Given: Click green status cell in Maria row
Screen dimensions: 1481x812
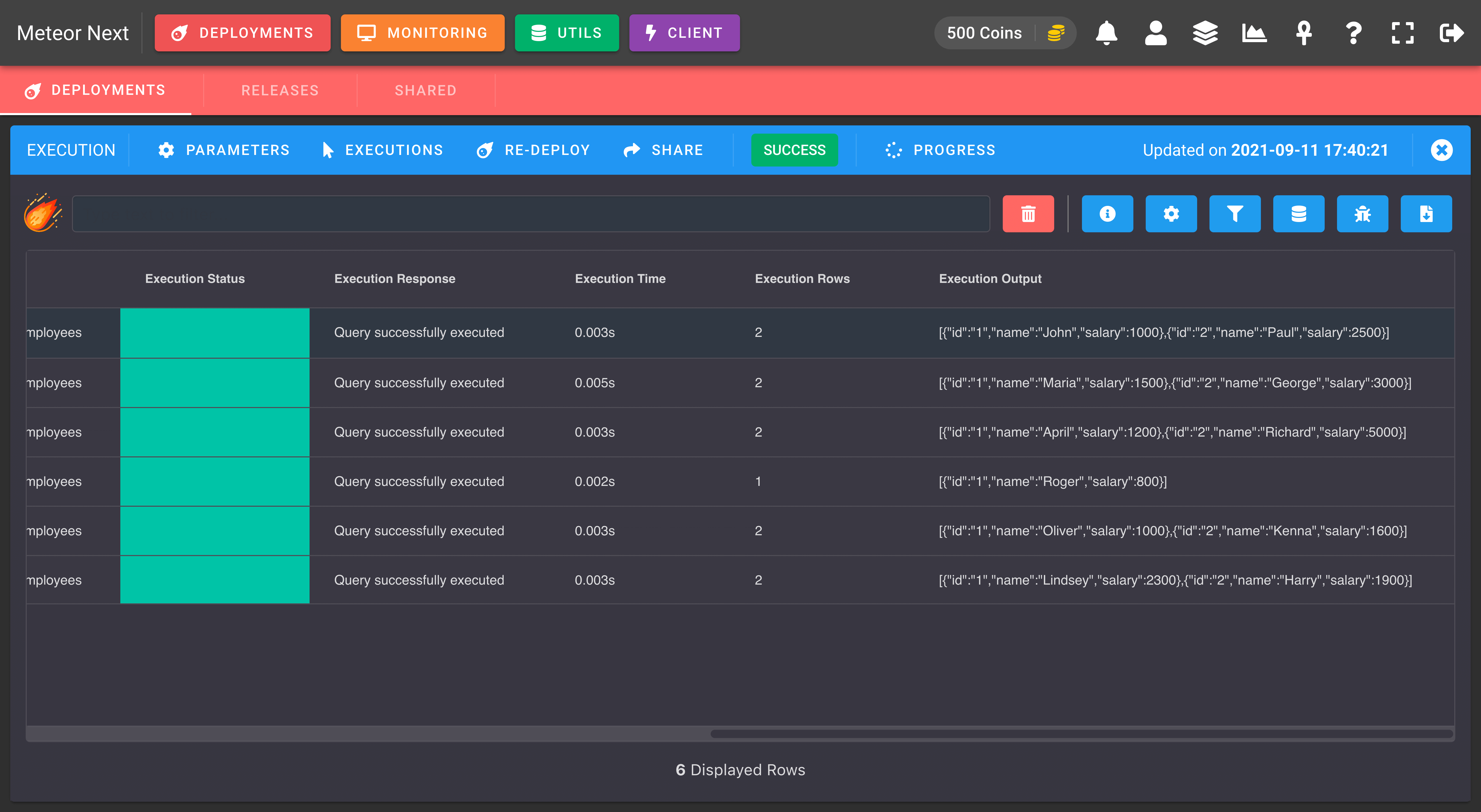Looking at the screenshot, I should click(214, 383).
